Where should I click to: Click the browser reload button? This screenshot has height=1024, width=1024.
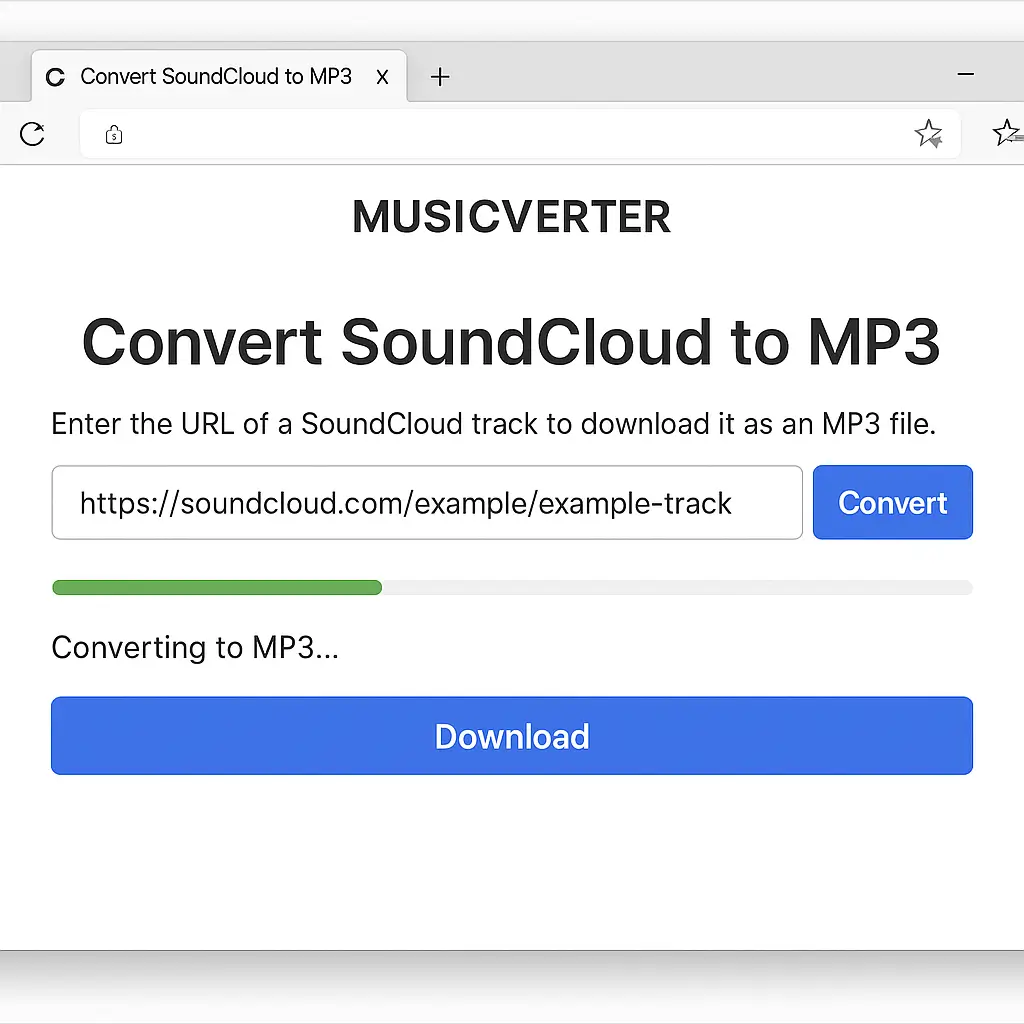[32, 134]
